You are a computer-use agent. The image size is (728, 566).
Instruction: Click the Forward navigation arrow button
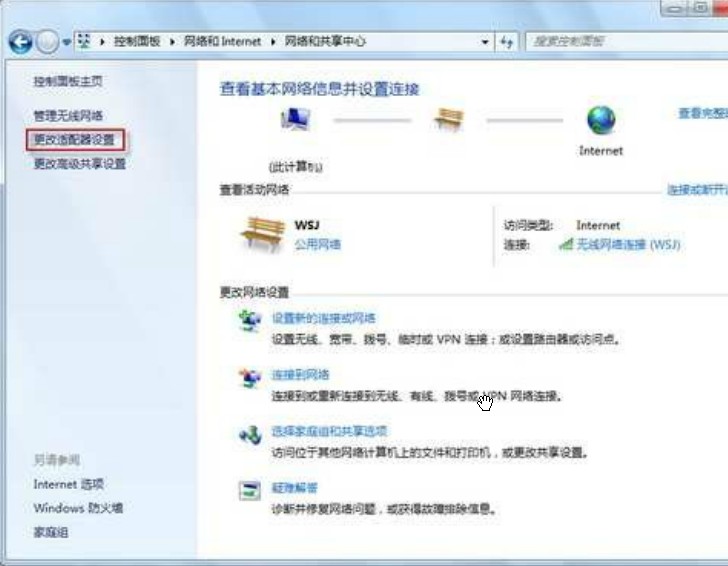point(47,42)
